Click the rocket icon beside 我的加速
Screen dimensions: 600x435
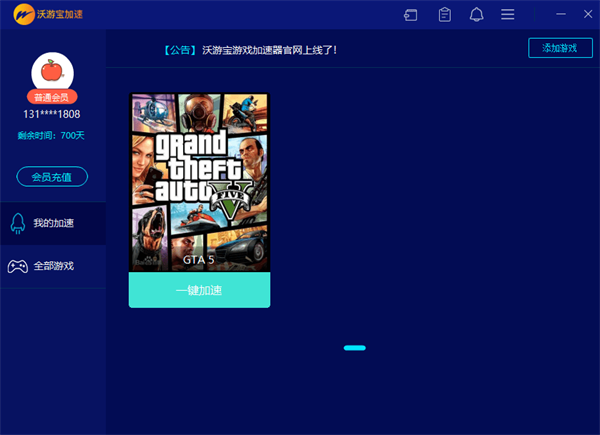pos(18,223)
